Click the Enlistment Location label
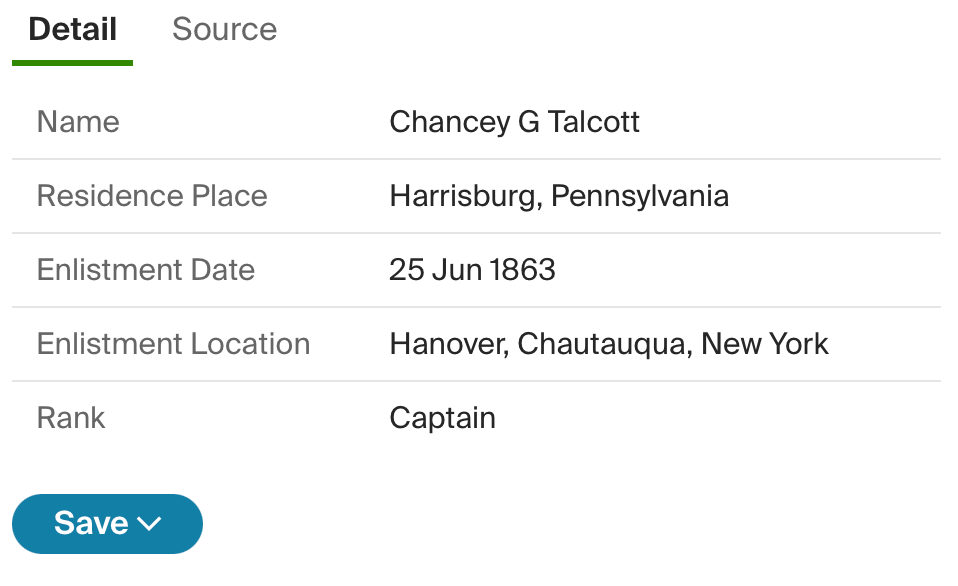The height and width of the screenshot is (586, 958). [x=174, y=343]
